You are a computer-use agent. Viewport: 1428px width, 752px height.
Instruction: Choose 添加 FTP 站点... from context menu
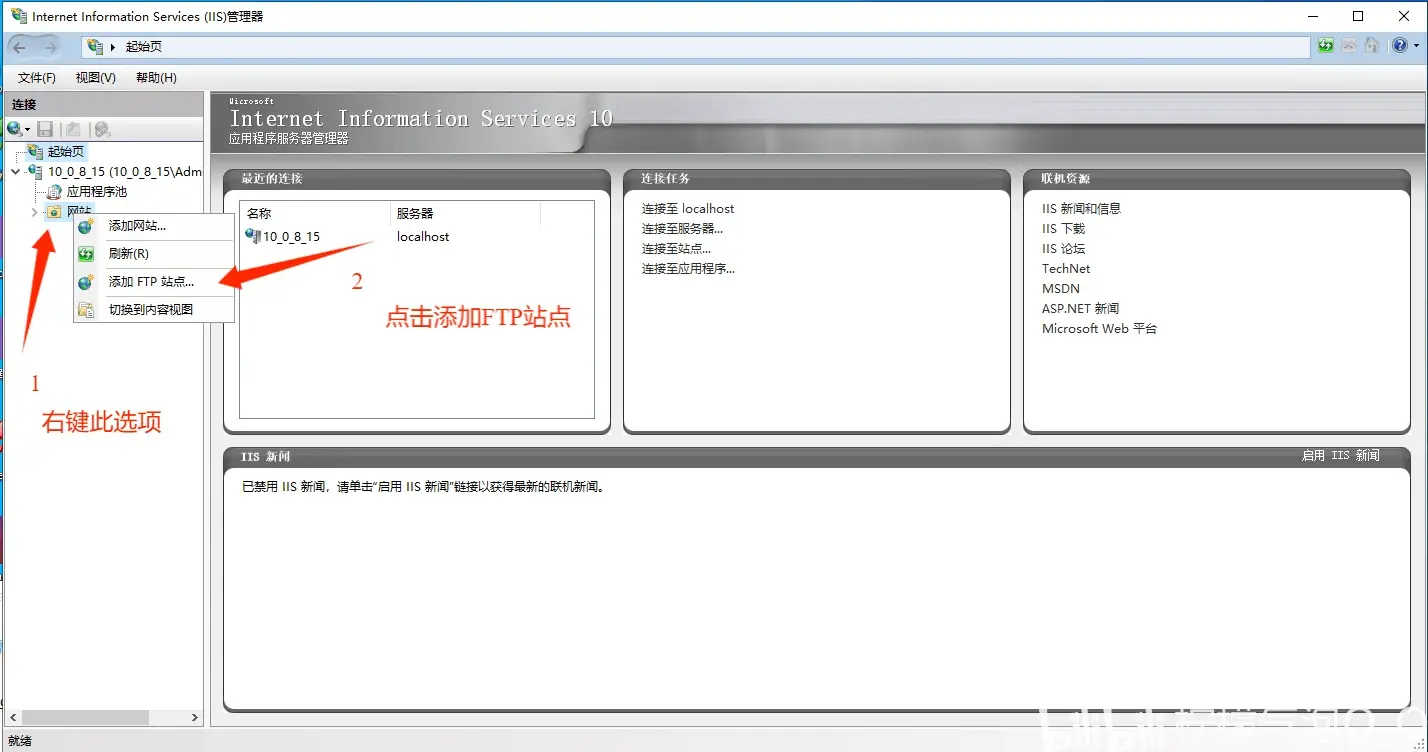154,282
